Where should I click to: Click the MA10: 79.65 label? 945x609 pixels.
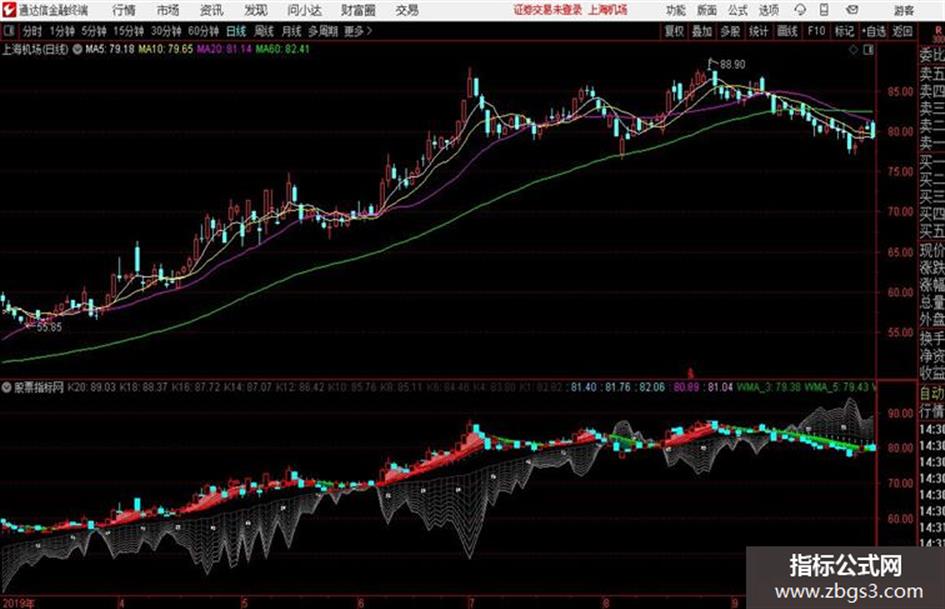[166, 49]
